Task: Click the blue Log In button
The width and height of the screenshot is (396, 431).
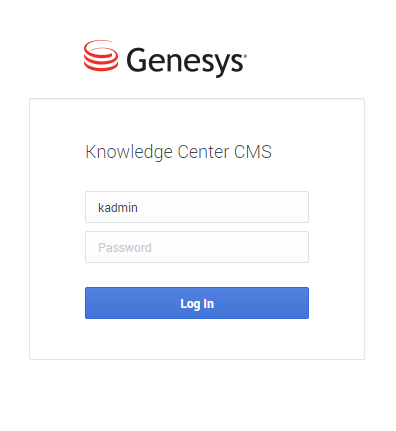Action: pos(197,303)
